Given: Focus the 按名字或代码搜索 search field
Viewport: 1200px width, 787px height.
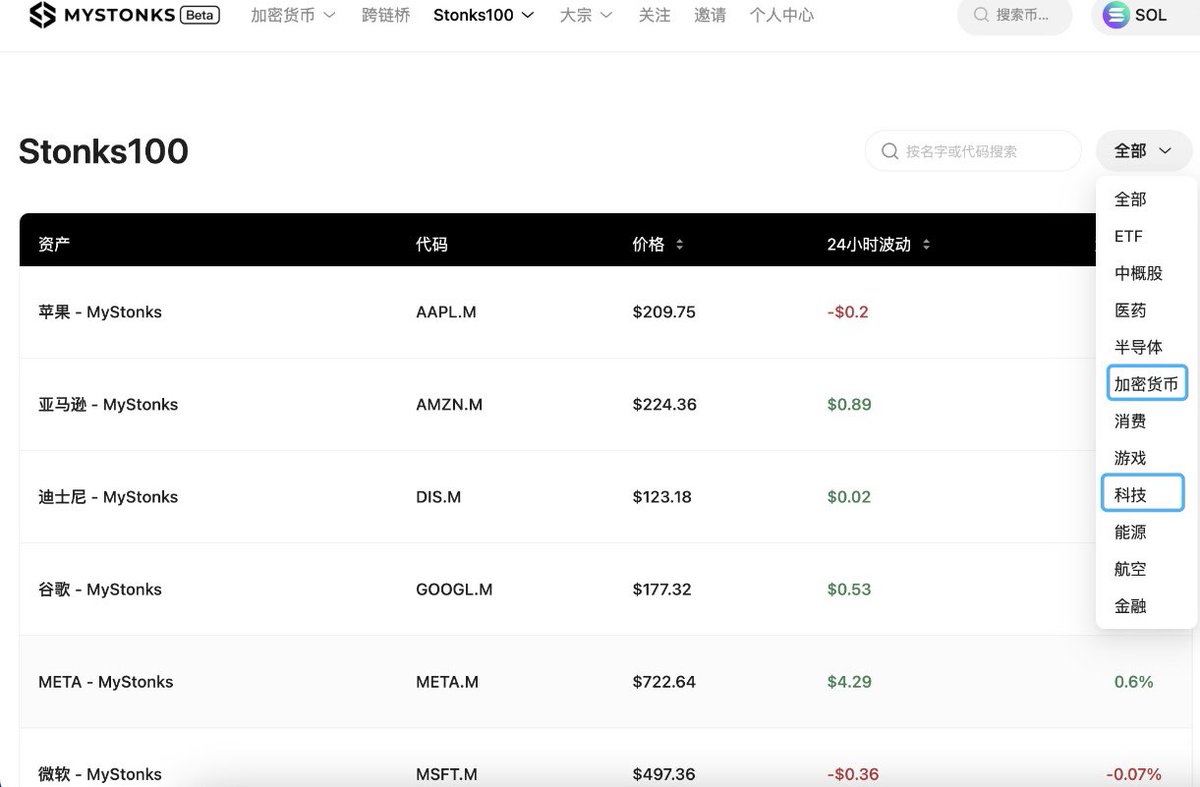Looking at the screenshot, I should click(x=973, y=151).
